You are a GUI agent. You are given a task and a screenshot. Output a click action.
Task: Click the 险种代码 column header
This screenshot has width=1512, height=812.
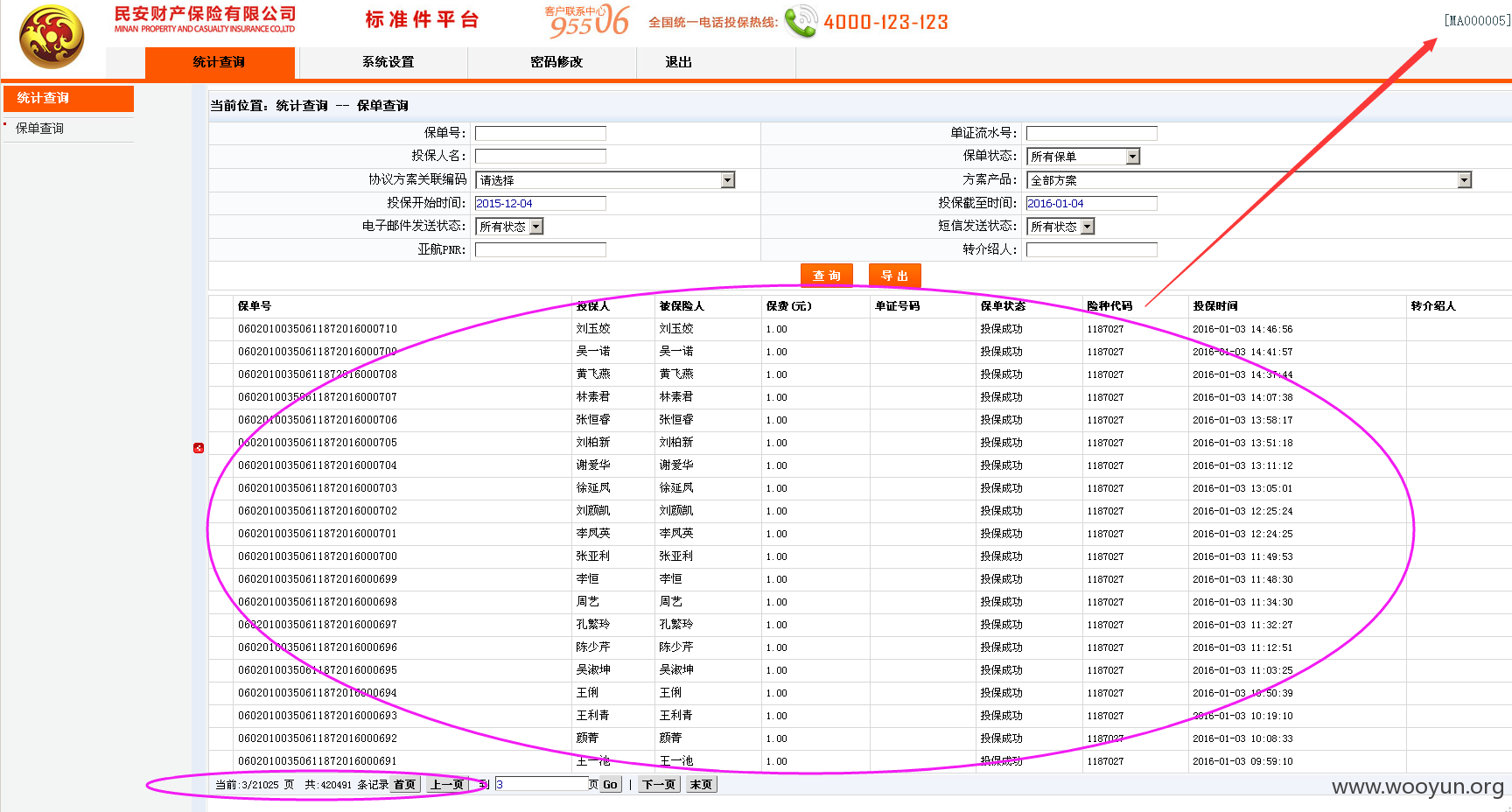click(x=1109, y=306)
